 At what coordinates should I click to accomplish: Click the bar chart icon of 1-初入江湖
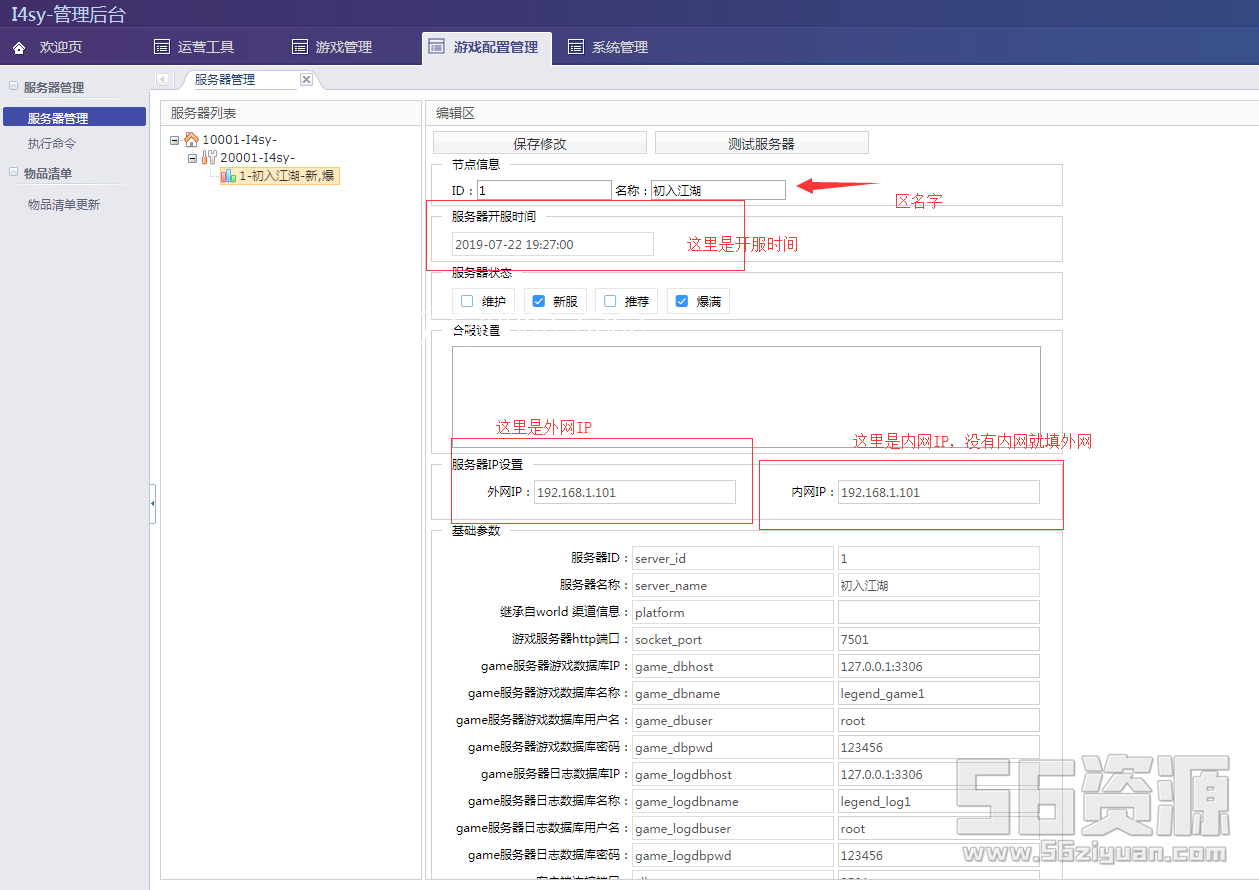pyautogui.click(x=228, y=176)
